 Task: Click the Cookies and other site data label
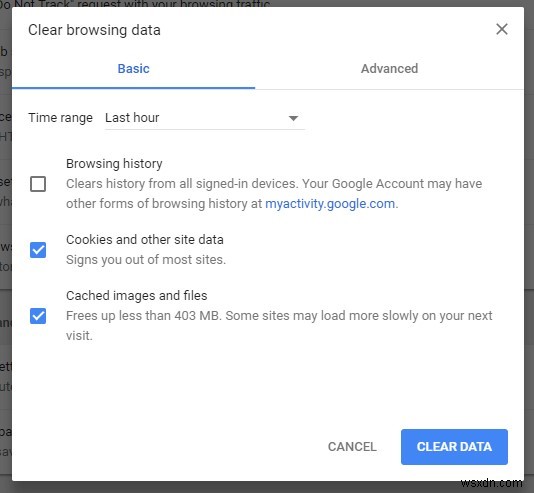coord(145,240)
